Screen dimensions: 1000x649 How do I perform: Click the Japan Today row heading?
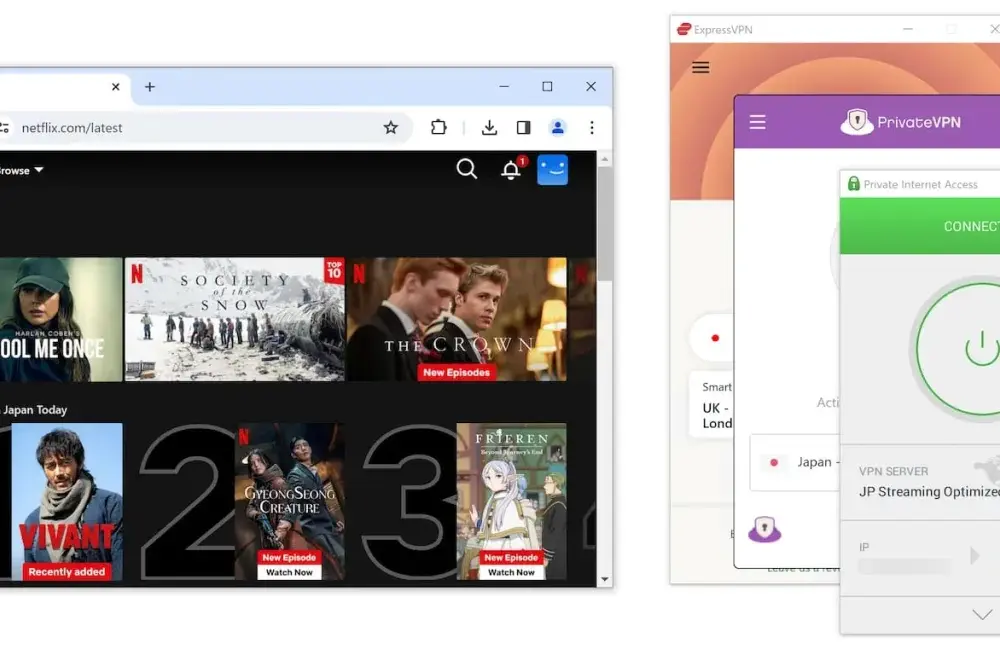click(x=33, y=410)
